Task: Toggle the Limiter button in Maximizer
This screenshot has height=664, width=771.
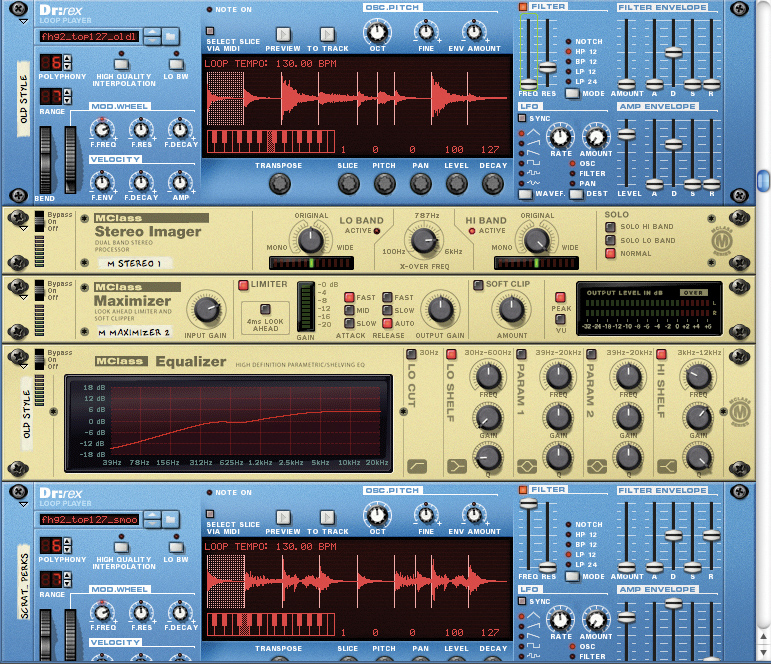Action: pyautogui.click(x=243, y=285)
